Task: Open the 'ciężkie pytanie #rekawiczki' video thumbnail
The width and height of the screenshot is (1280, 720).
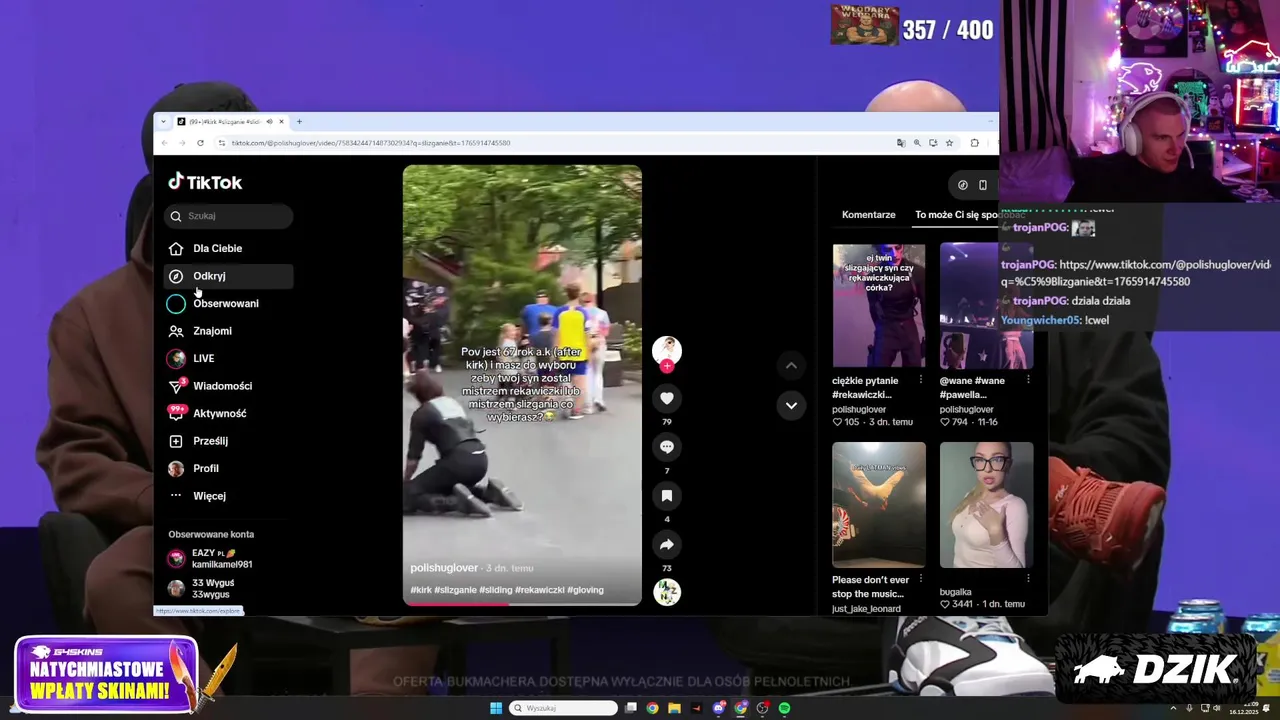Action: (879, 306)
